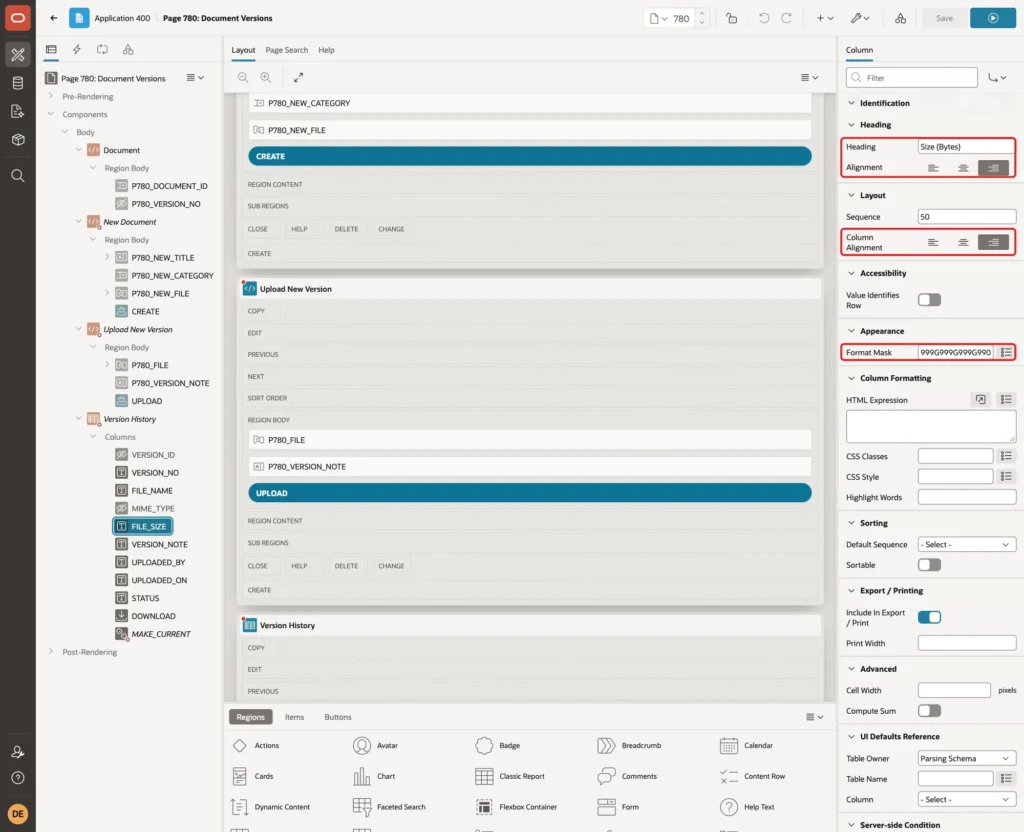1024x832 pixels.
Task: Click the back arrow in the header
Action: coord(54,18)
